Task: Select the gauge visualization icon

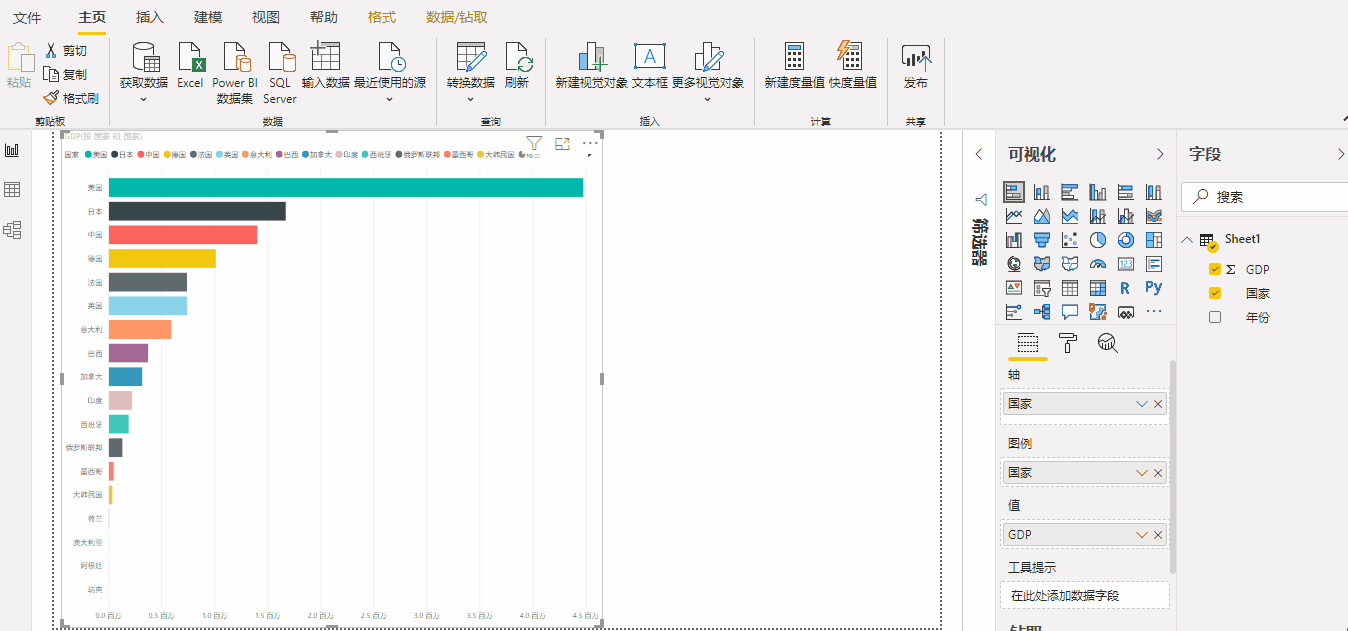Action: click(1098, 263)
